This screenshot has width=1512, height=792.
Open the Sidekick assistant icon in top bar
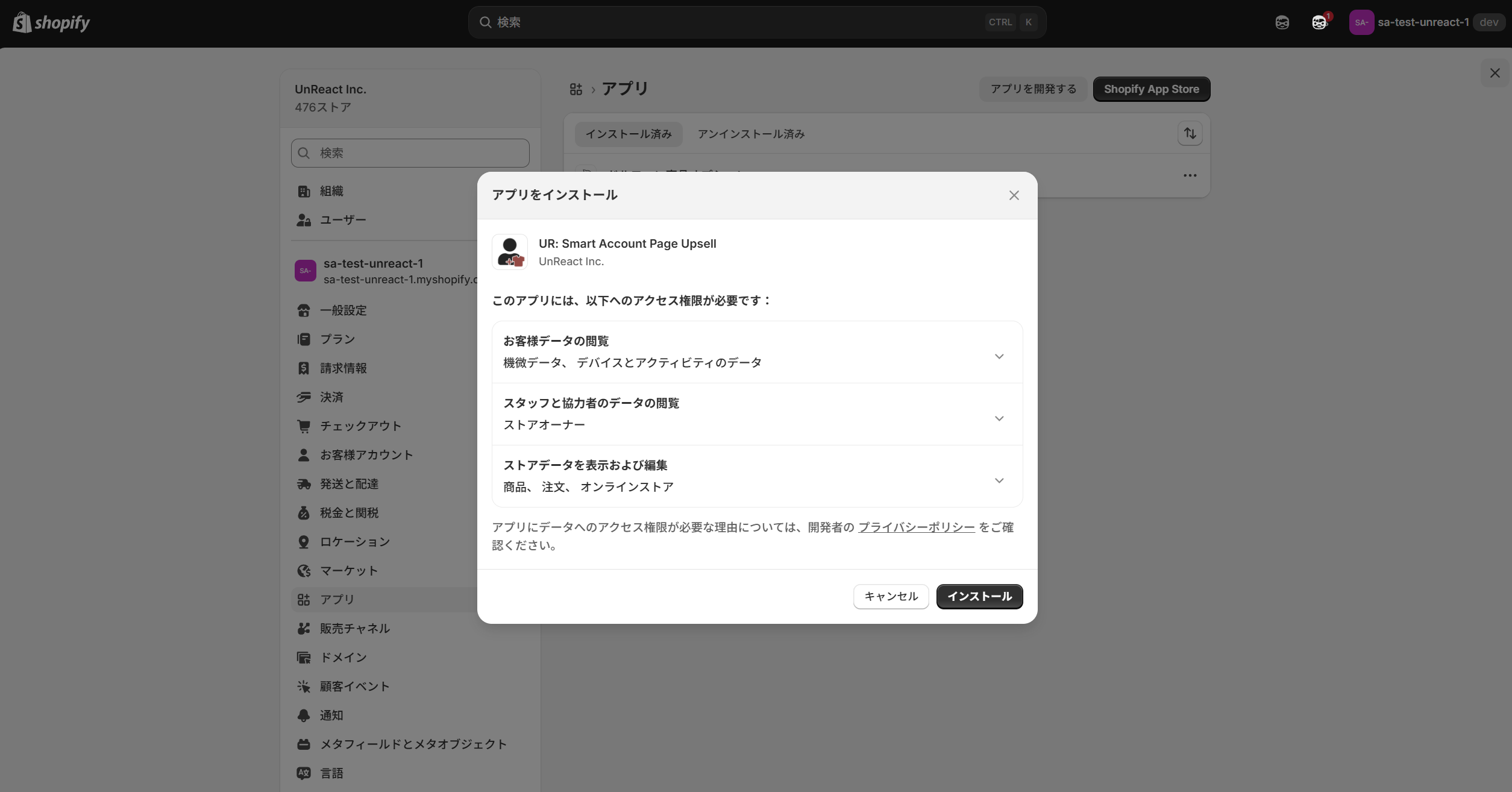1282,23
